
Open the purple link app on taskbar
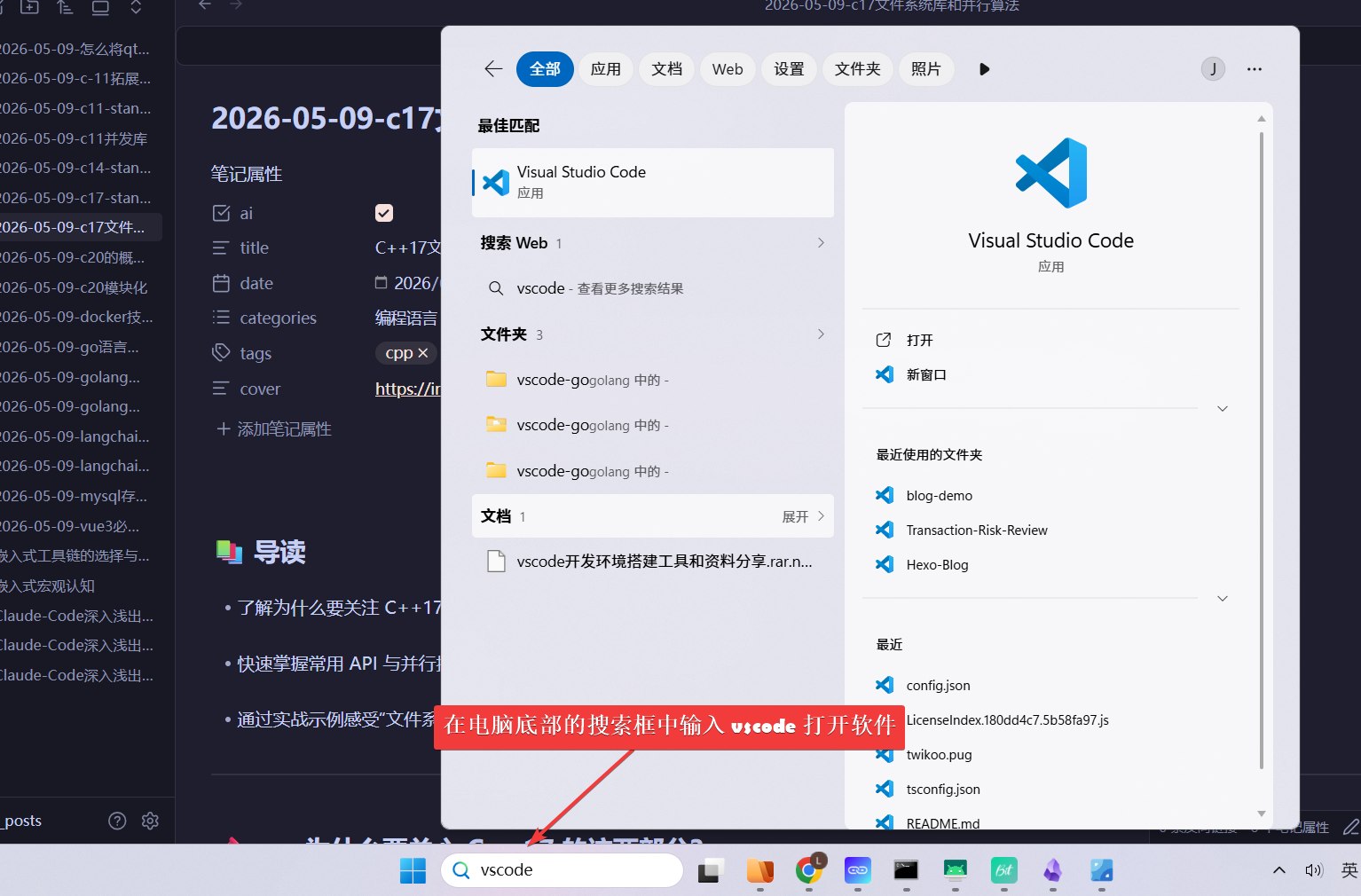(x=857, y=870)
